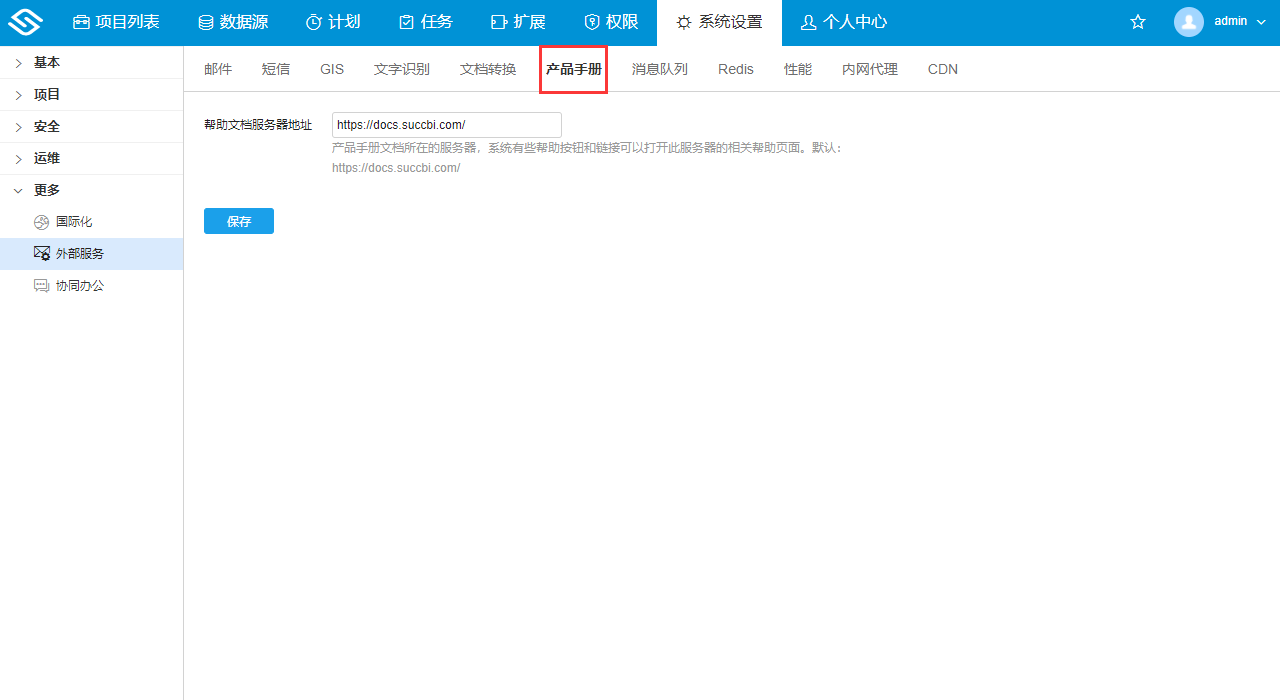
Task: Click the 任务 clipboard icon
Action: (x=406, y=21)
